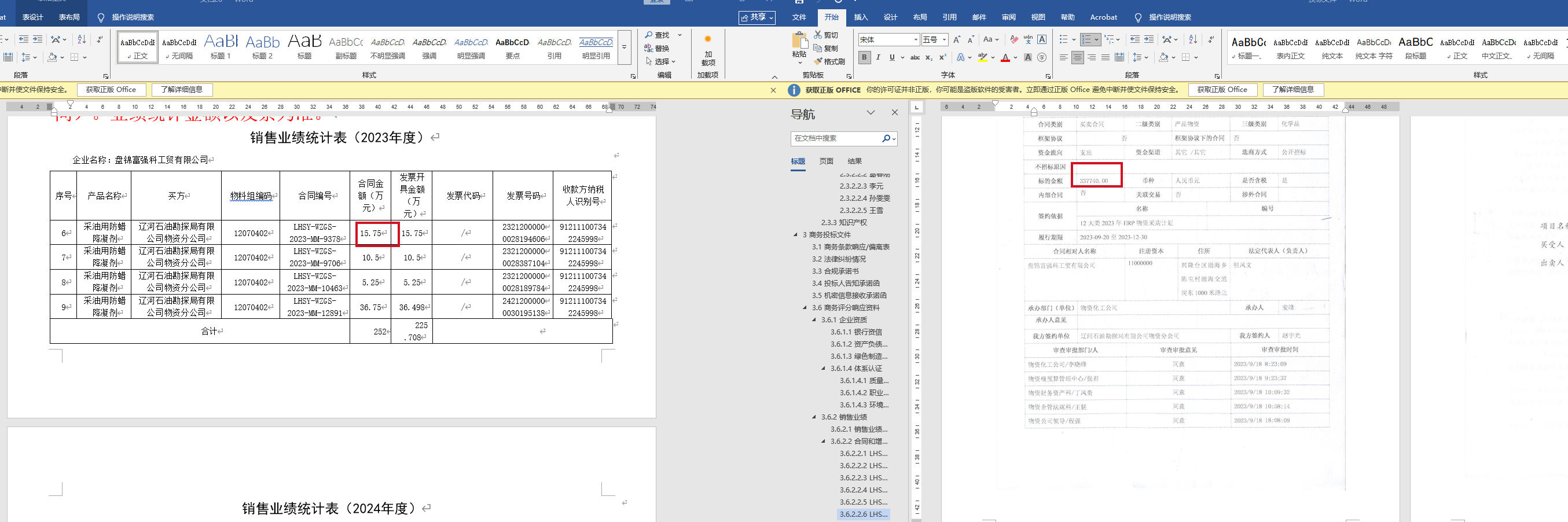Open the font size dropdown showing 五号
The height and width of the screenshot is (522, 1568).
pyautogui.click(x=934, y=39)
